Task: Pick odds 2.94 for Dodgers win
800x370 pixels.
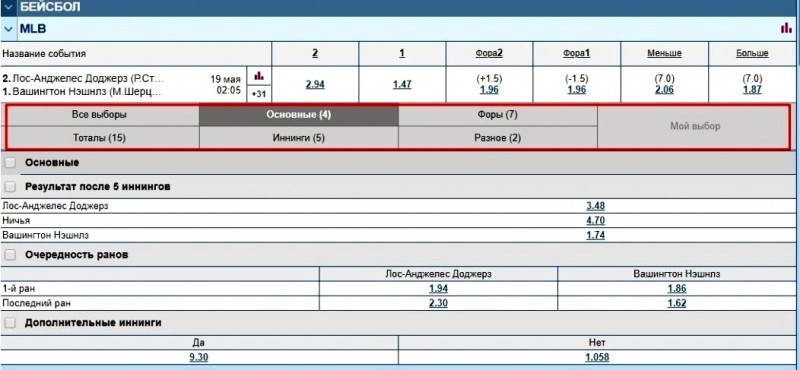Action: 315,85
